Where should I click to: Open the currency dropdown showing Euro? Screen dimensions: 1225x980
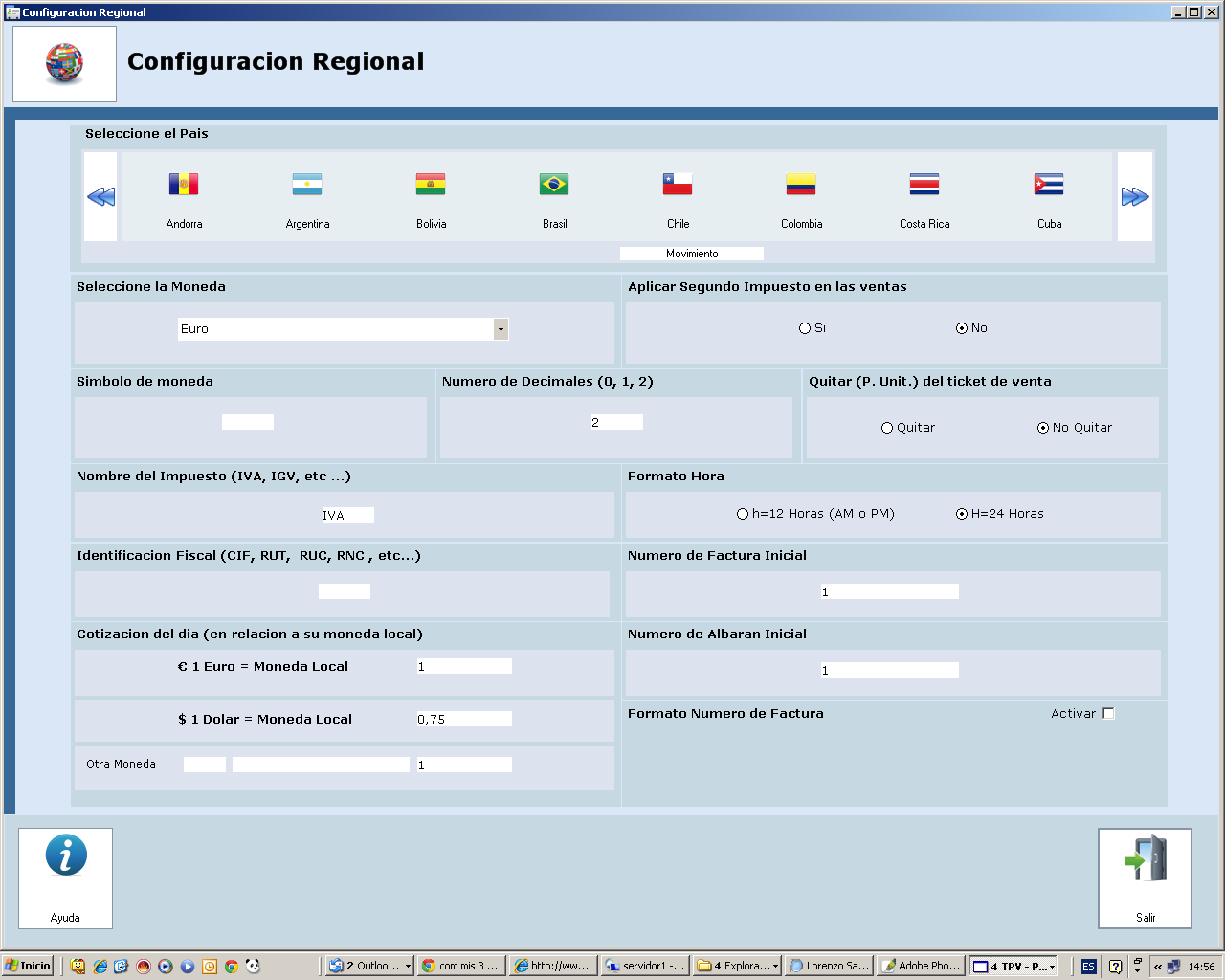click(501, 329)
